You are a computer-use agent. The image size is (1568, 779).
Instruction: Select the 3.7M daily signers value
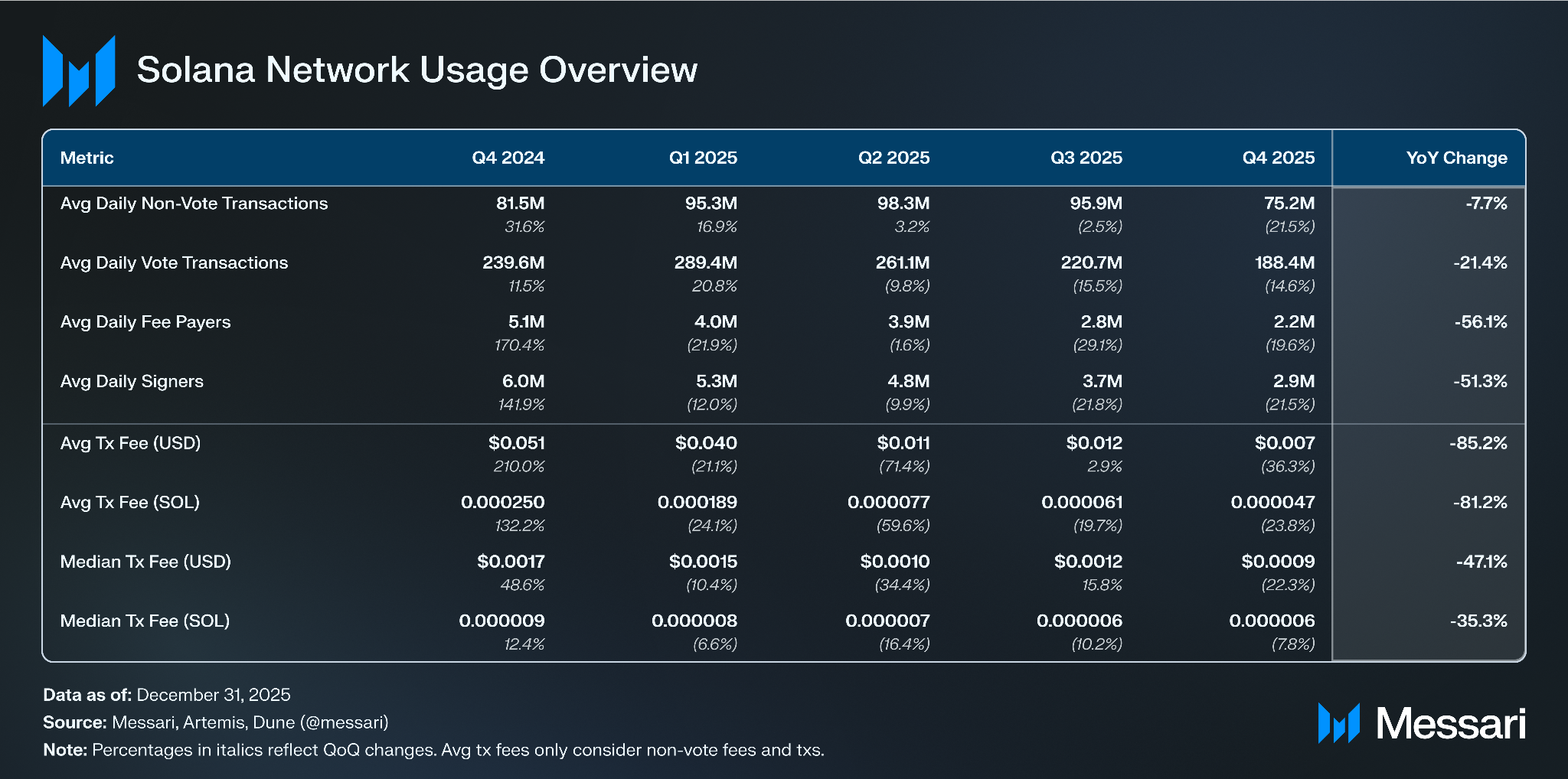(x=1101, y=381)
